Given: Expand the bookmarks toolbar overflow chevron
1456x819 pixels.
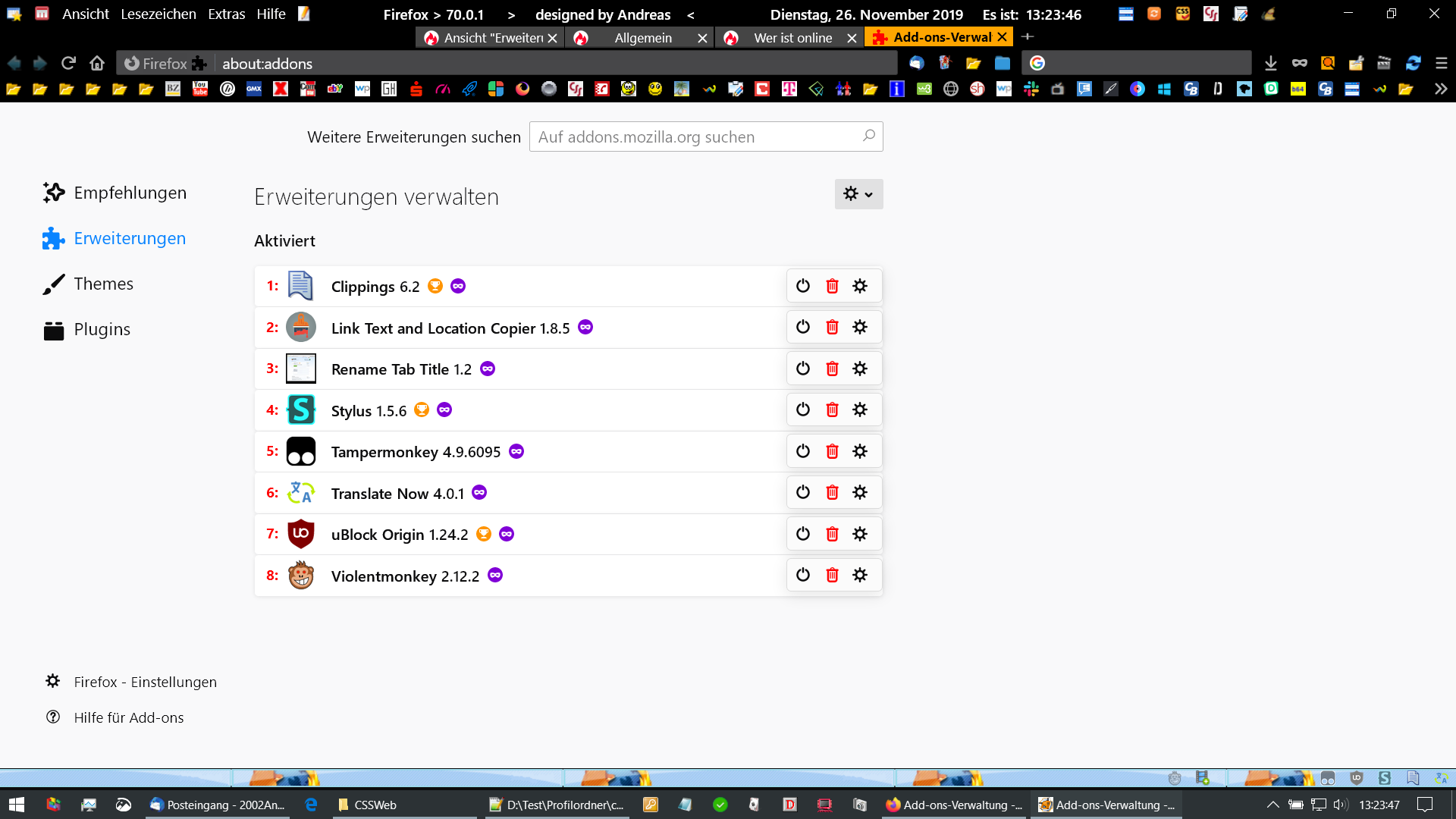Looking at the screenshot, I should tap(1441, 89).
